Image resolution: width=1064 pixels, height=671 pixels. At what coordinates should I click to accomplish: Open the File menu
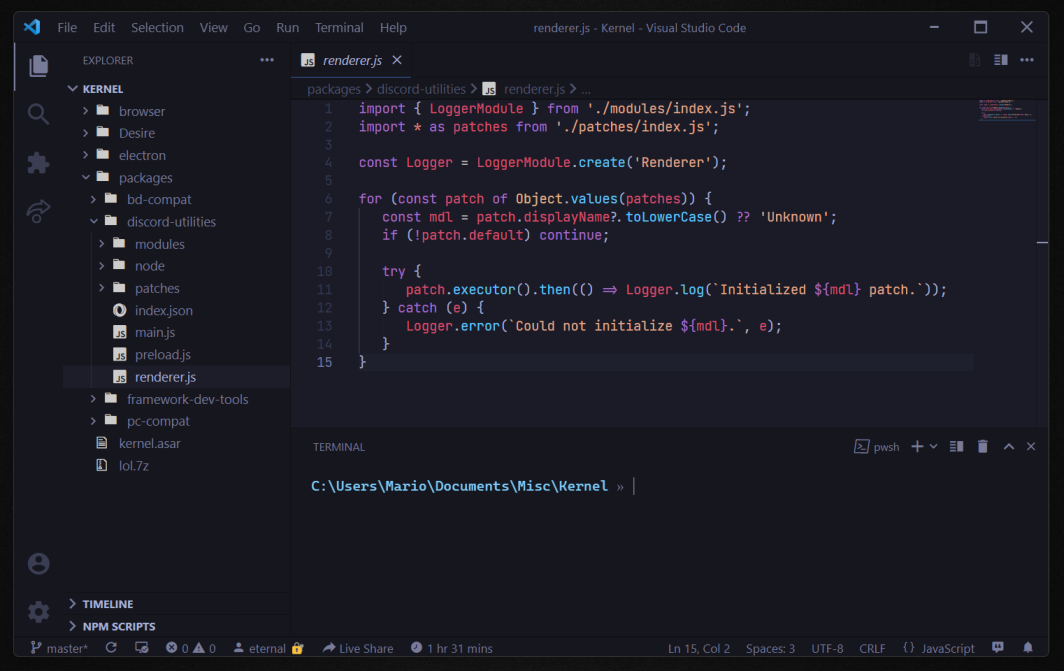click(67, 28)
